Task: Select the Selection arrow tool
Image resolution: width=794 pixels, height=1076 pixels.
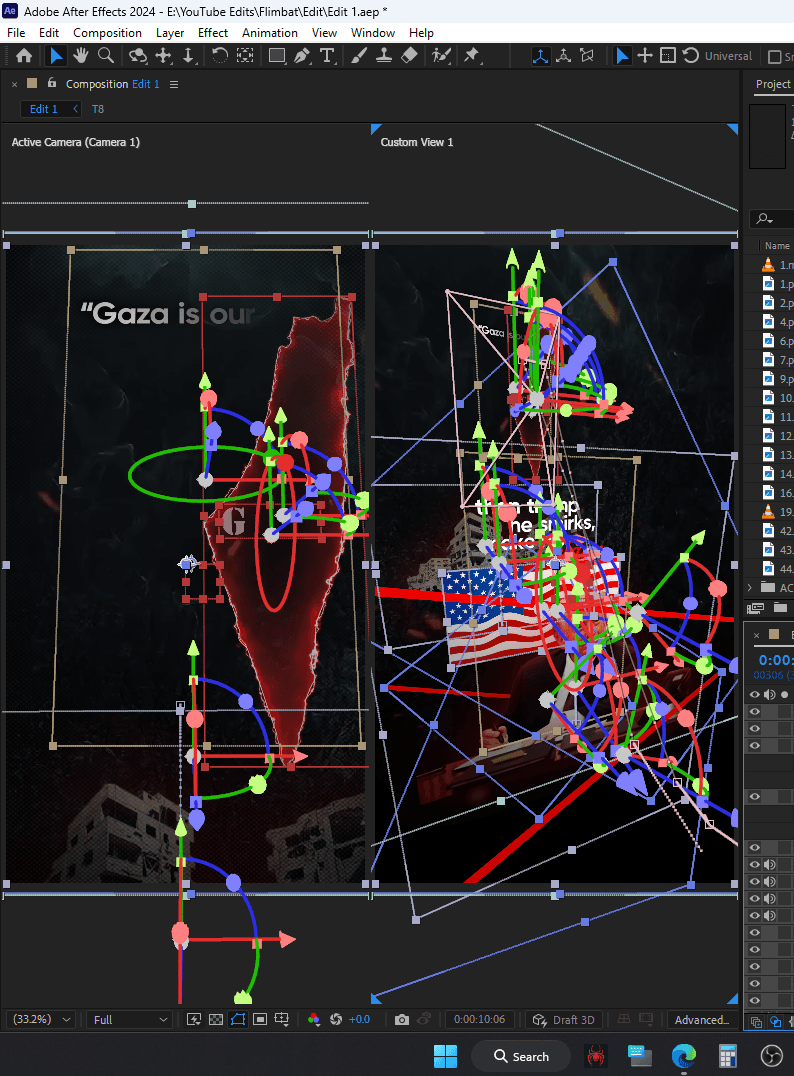Action: (x=56, y=56)
